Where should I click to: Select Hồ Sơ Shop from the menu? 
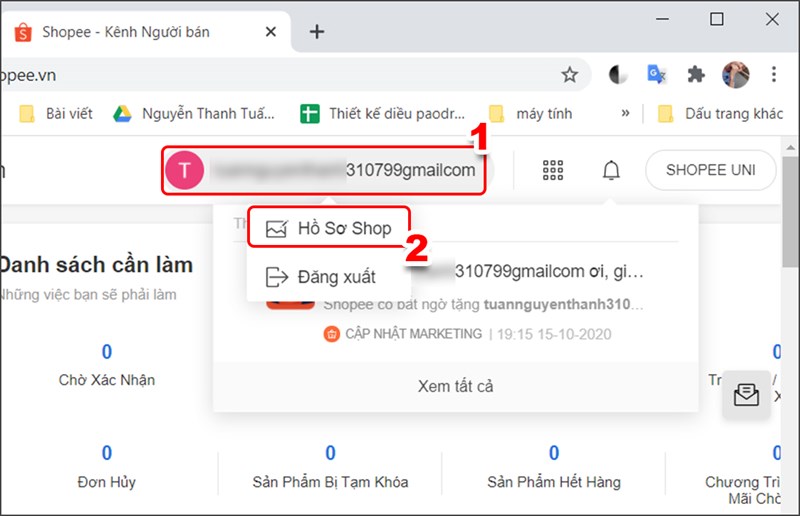coord(329,228)
